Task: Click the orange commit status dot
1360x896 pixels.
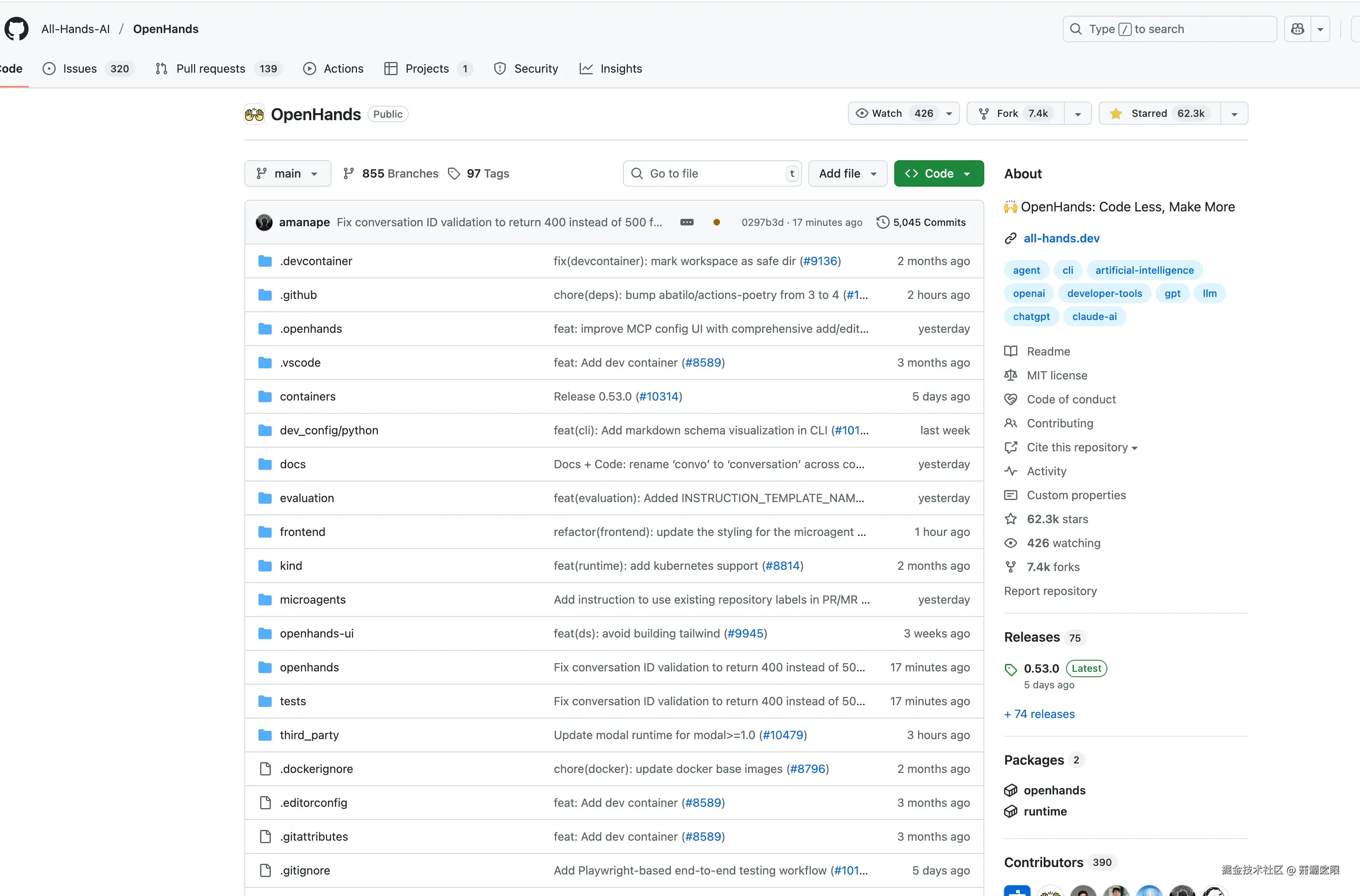Action: pyautogui.click(x=717, y=222)
